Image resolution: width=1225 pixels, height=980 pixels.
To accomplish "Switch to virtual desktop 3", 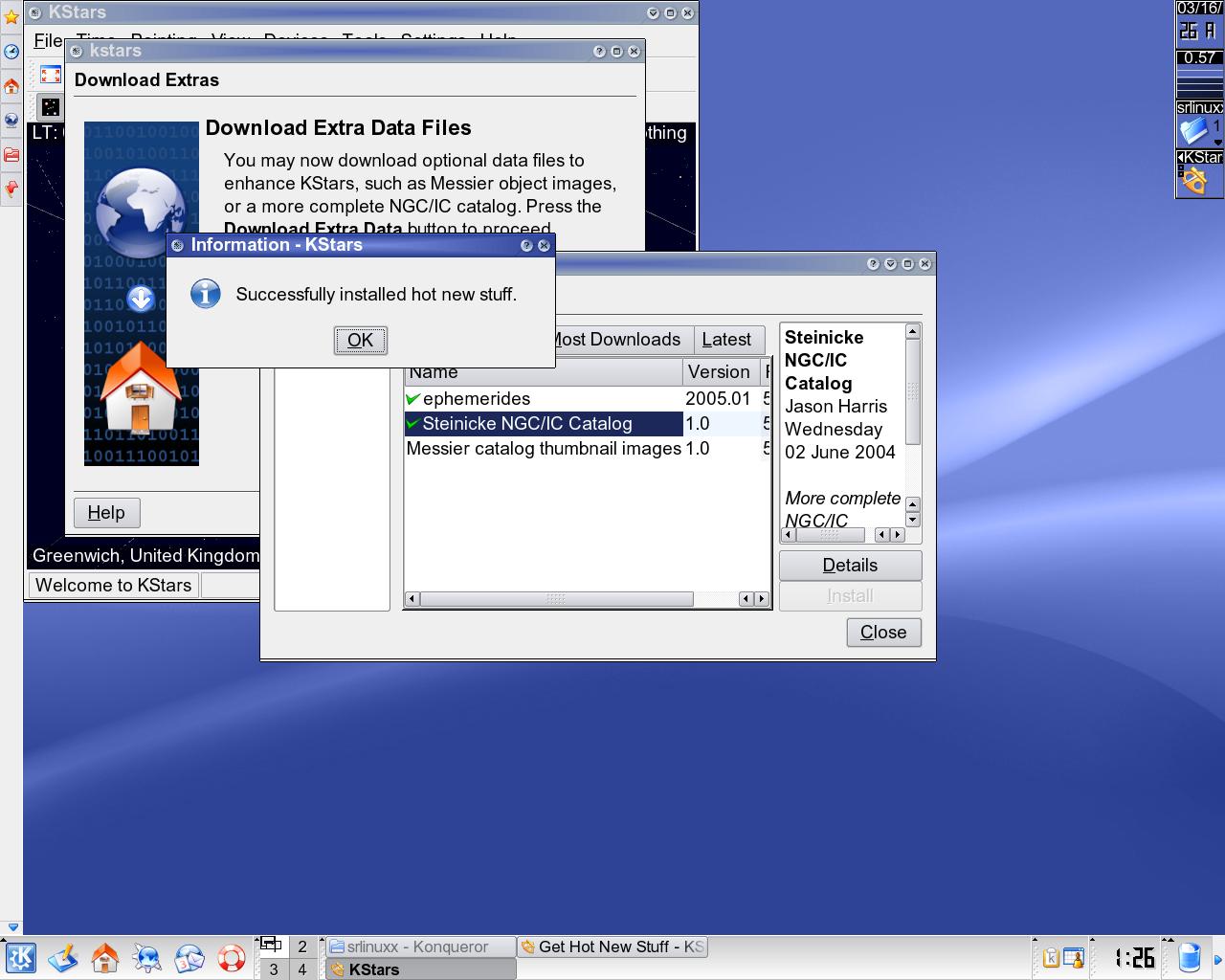I will (x=274, y=969).
